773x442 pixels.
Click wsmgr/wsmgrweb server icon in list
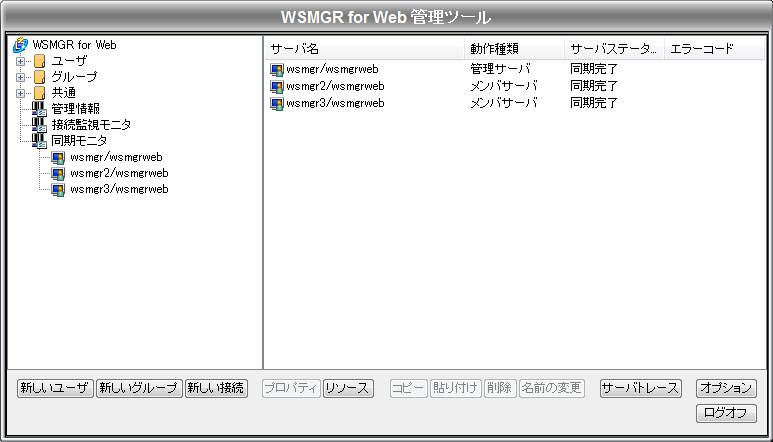[277, 69]
